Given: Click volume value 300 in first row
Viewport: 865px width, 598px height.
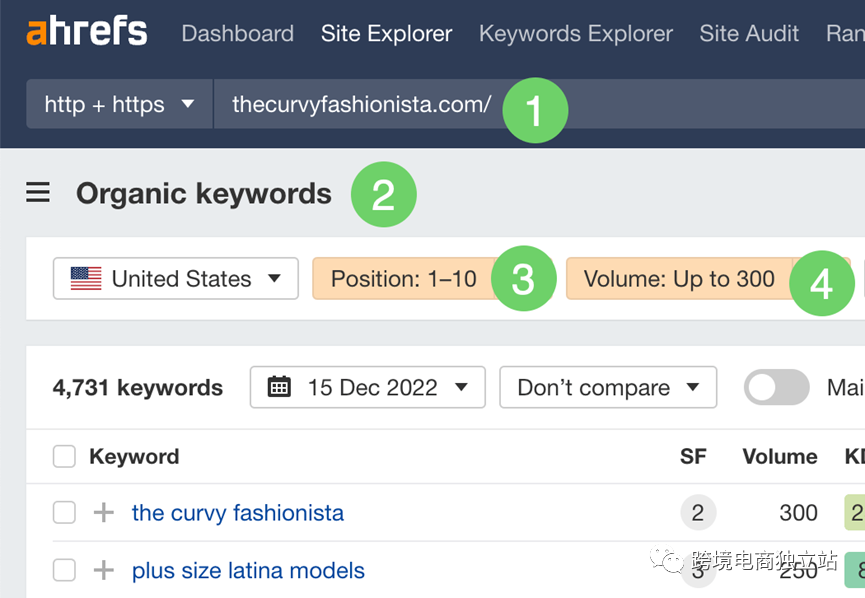Looking at the screenshot, I should [798, 512].
